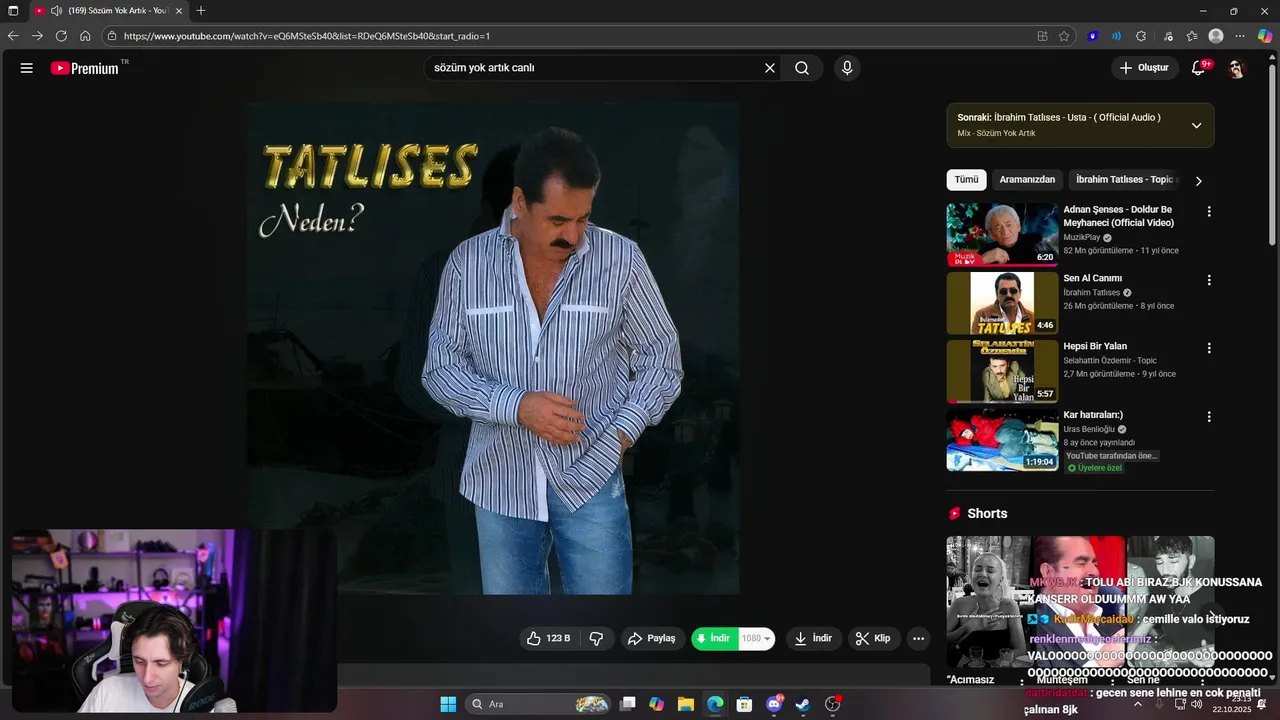Select the Tümü filter chip
This screenshot has height=720, width=1280.
[x=966, y=180]
